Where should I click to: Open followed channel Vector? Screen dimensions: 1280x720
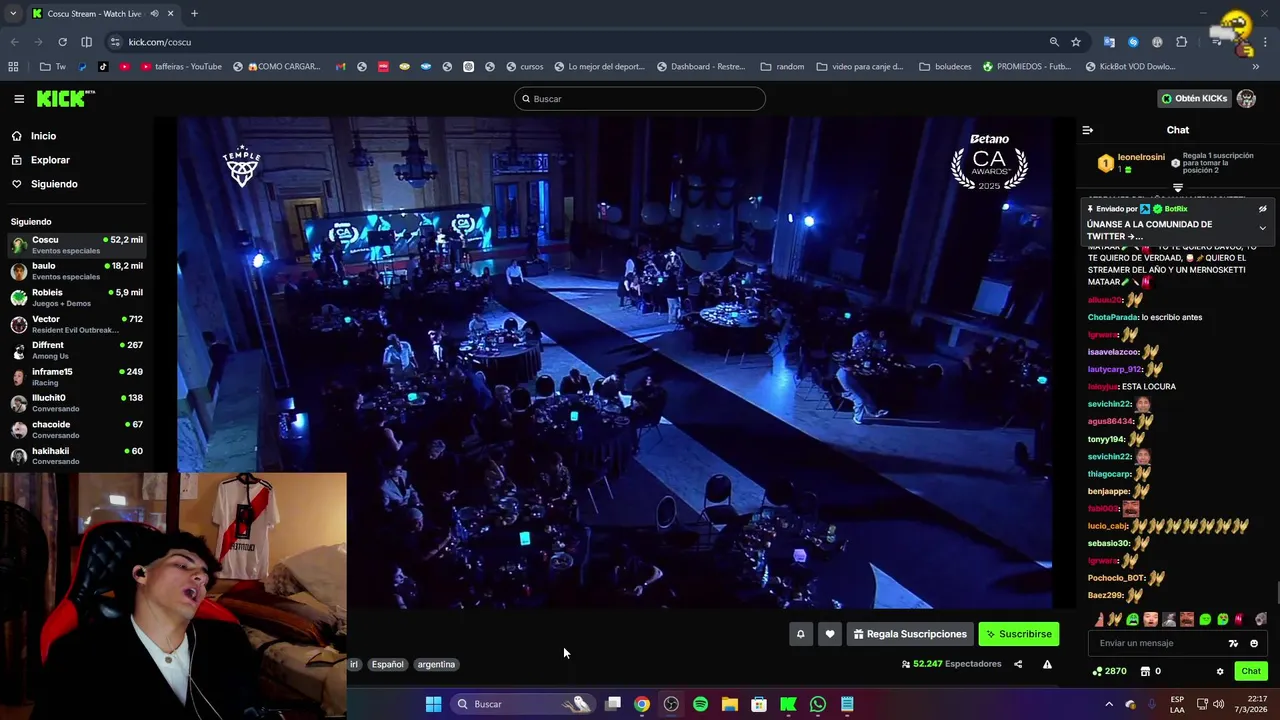[76, 324]
